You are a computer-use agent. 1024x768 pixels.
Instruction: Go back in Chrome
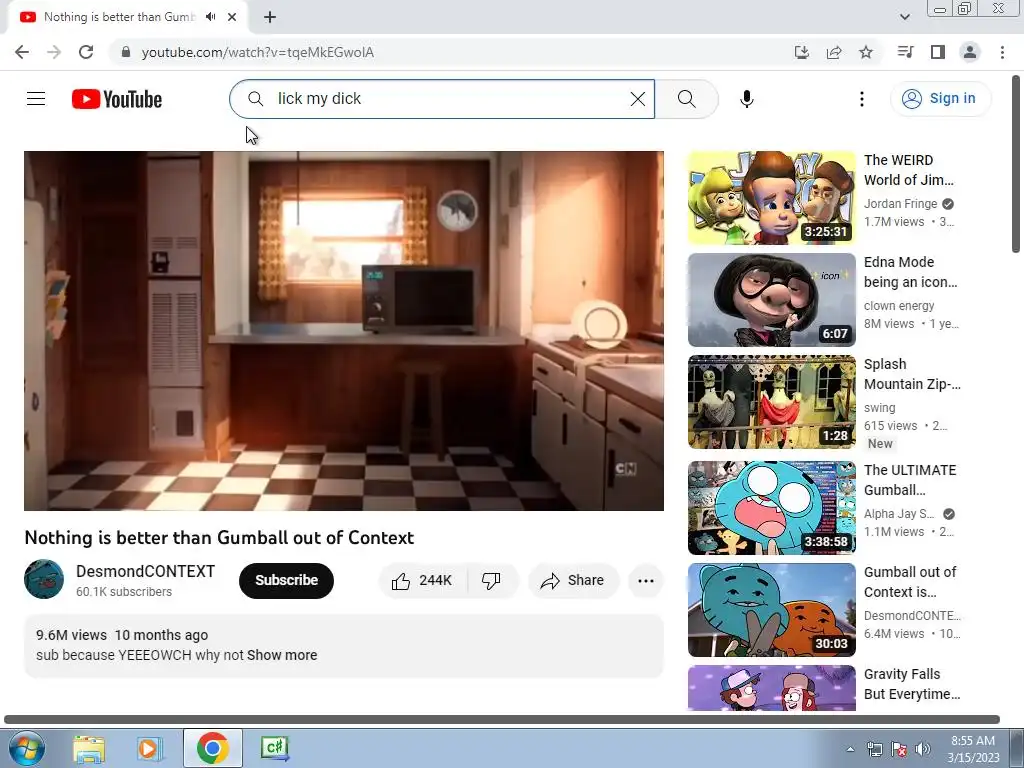point(22,52)
